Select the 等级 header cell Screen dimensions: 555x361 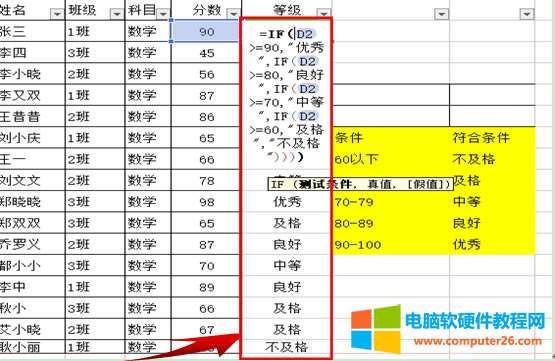pos(286,10)
